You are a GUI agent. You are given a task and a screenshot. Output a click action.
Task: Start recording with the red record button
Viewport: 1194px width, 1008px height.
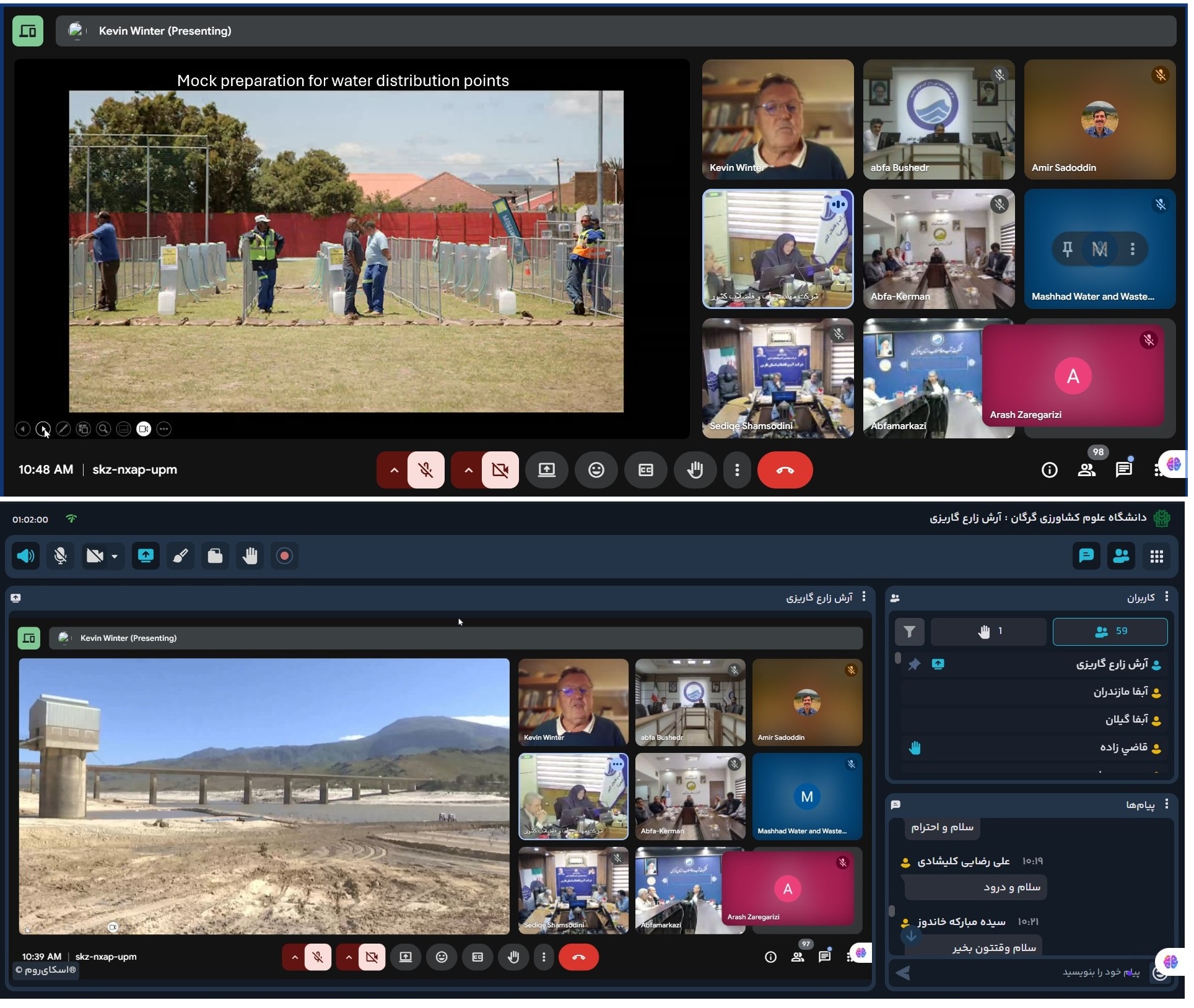coord(284,556)
